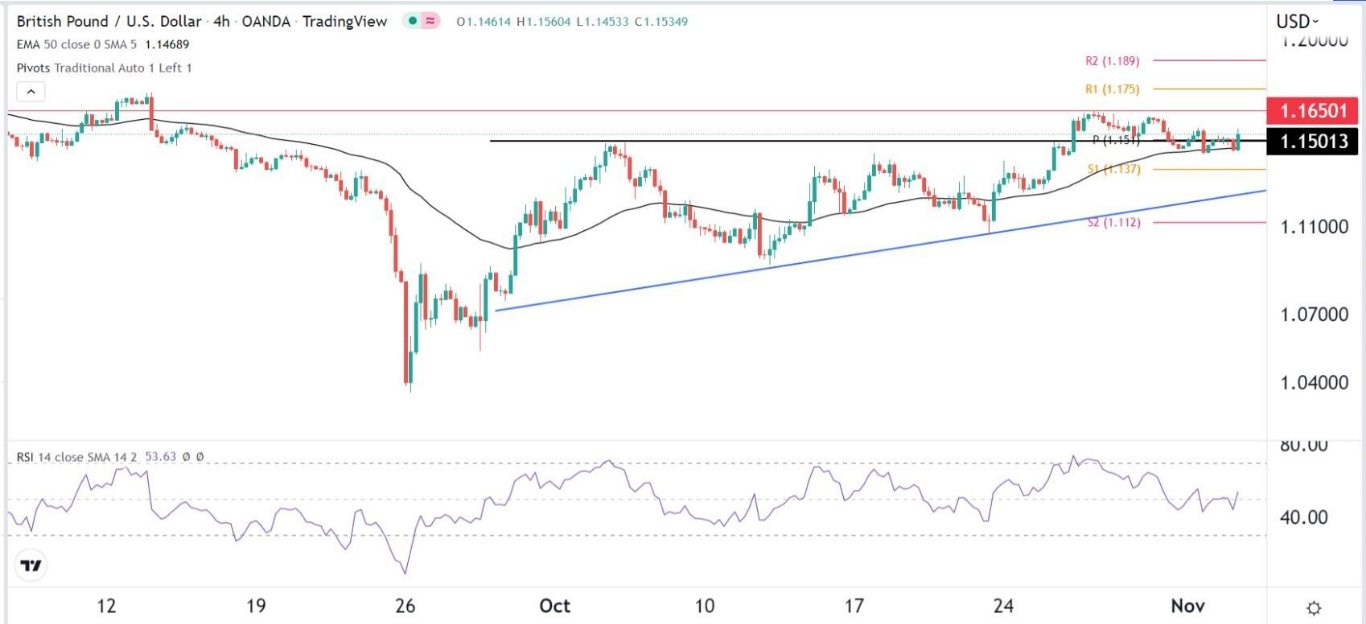Click the green market status dot
The image size is (1366, 624).
coord(413,21)
